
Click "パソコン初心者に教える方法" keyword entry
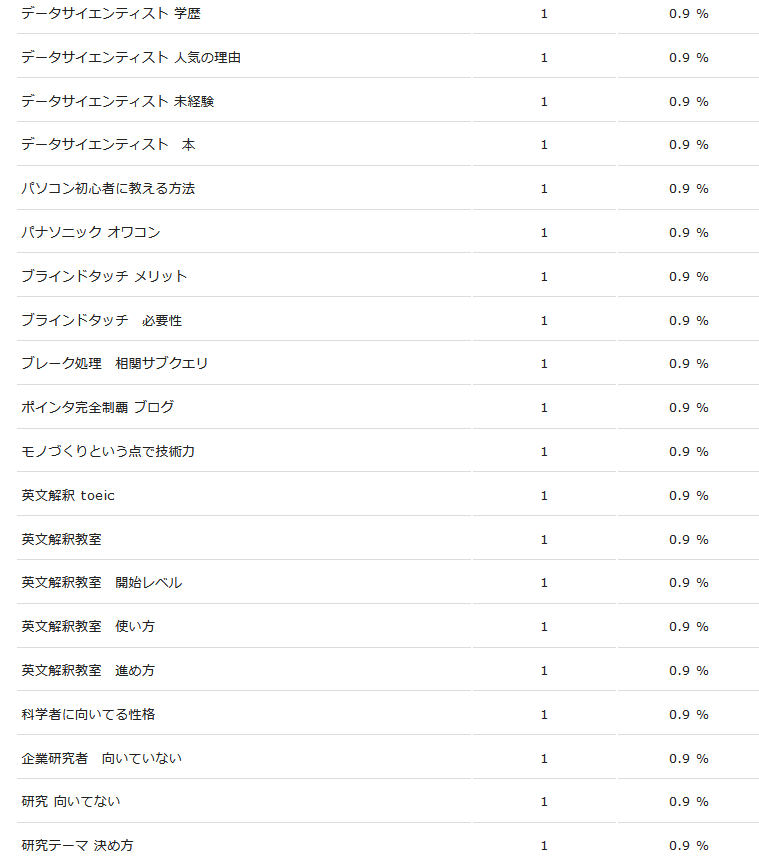tap(108, 189)
